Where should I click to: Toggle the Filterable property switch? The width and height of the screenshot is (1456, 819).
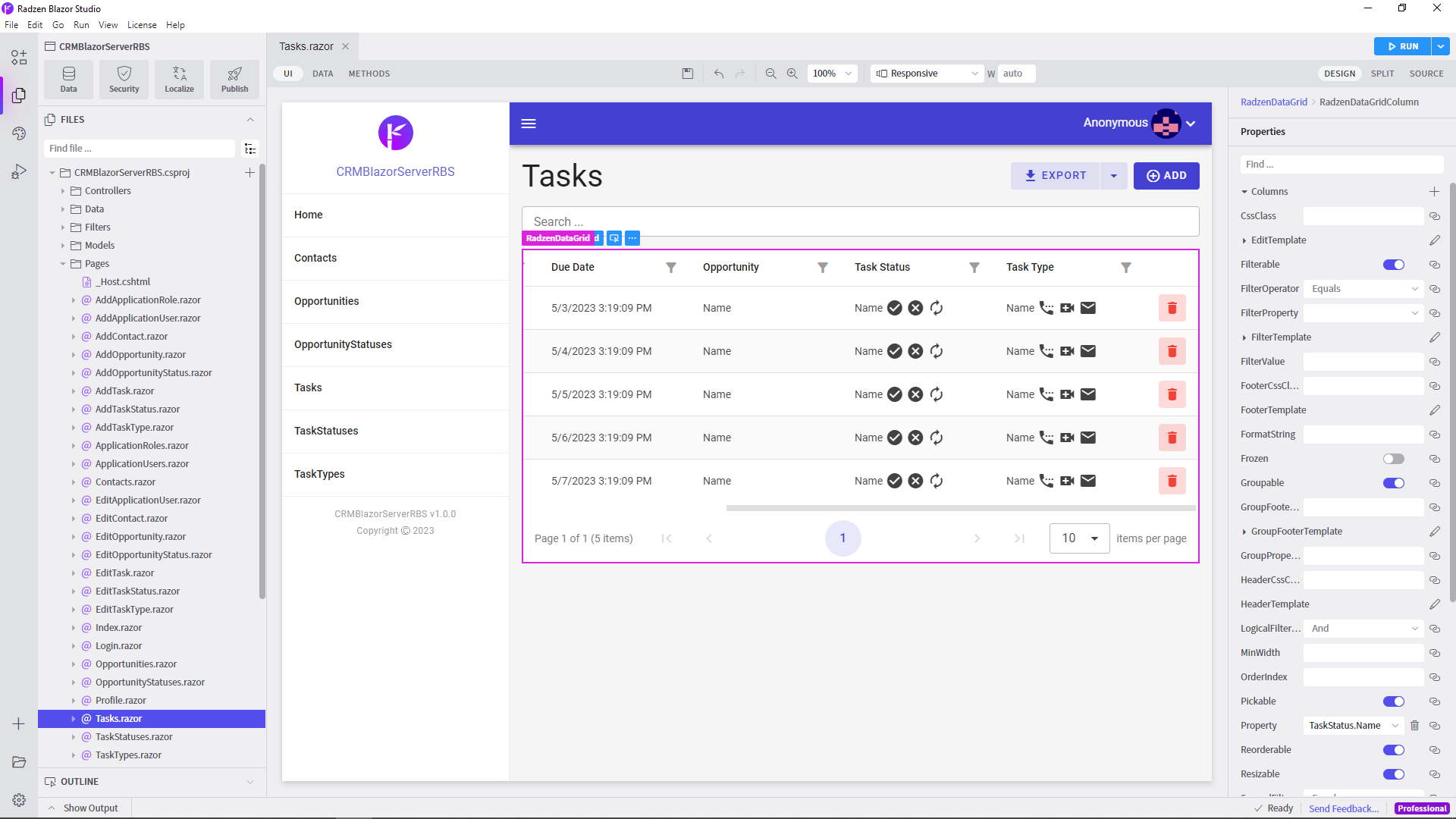point(1393,265)
